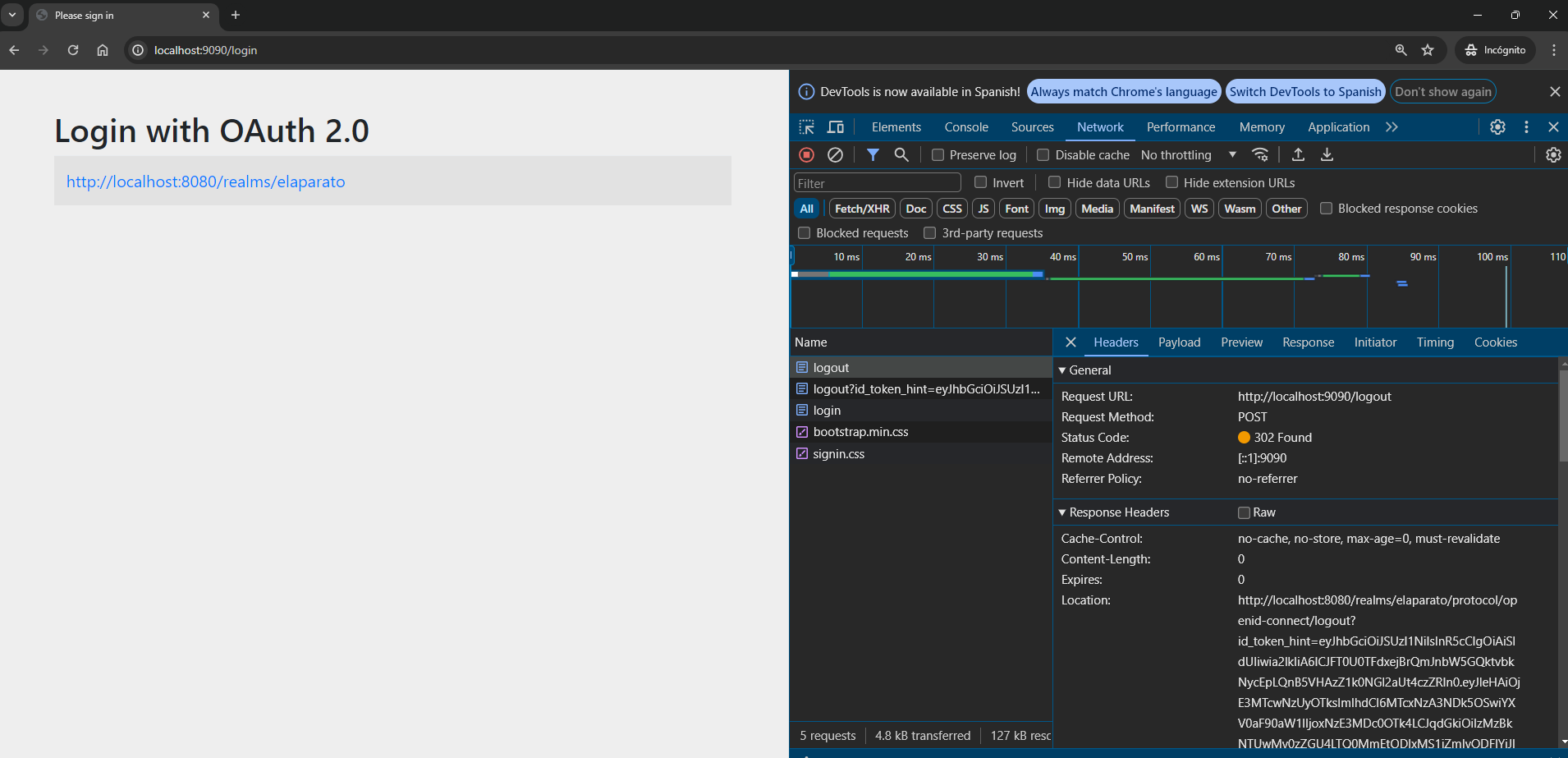Check Hide extension URLs

[x=1171, y=182]
